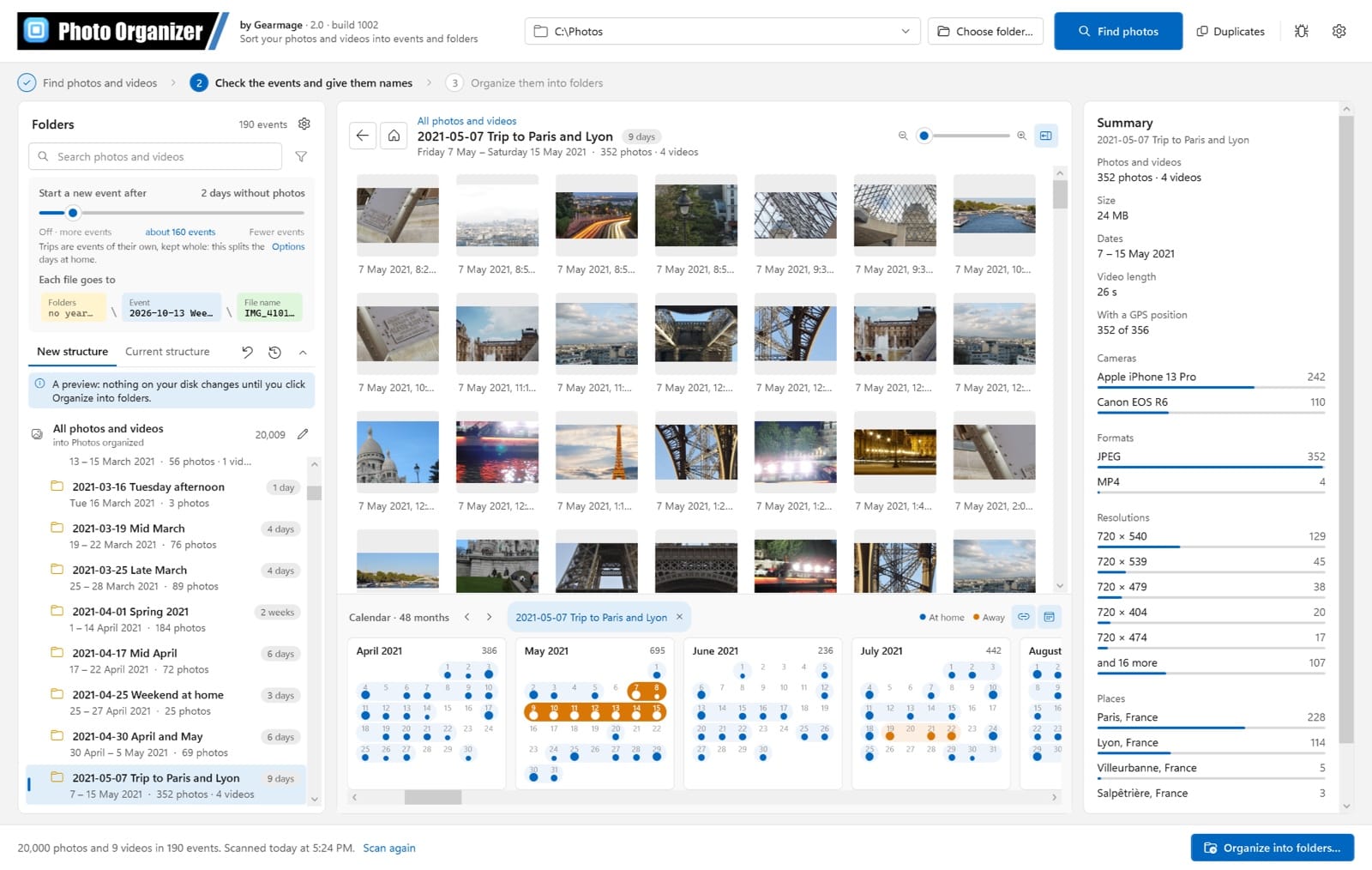The image size is (1372, 870).
Task: Go back with the left arrow button
Action: [363, 136]
